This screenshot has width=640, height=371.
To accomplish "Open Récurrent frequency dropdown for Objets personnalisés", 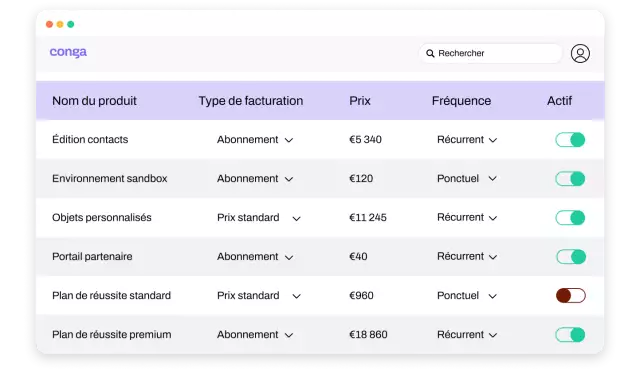I will (x=467, y=218).
